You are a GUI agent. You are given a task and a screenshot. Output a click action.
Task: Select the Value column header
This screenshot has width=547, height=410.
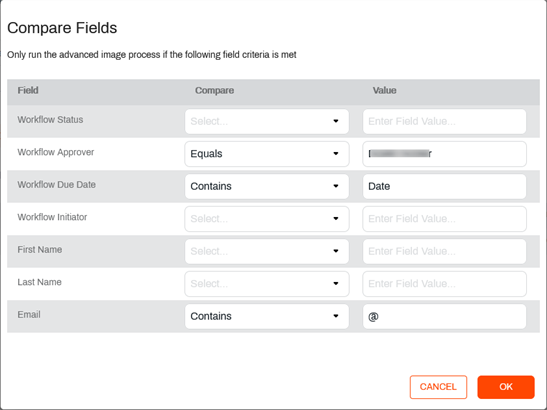384,90
